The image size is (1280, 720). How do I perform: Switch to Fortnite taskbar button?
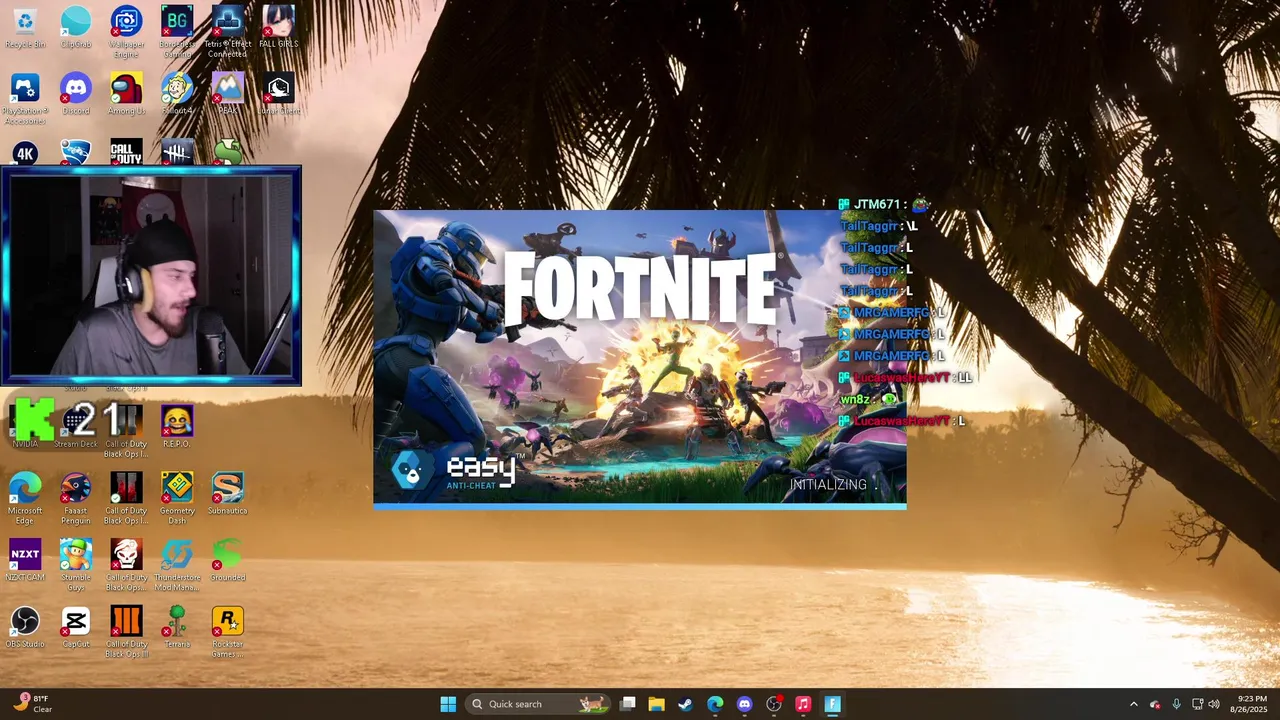832,704
